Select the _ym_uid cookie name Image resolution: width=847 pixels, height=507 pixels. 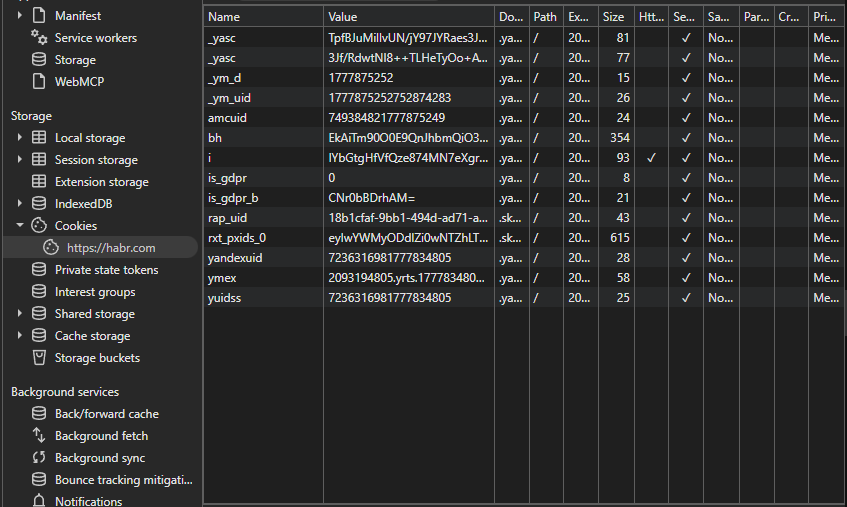(x=229, y=98)
